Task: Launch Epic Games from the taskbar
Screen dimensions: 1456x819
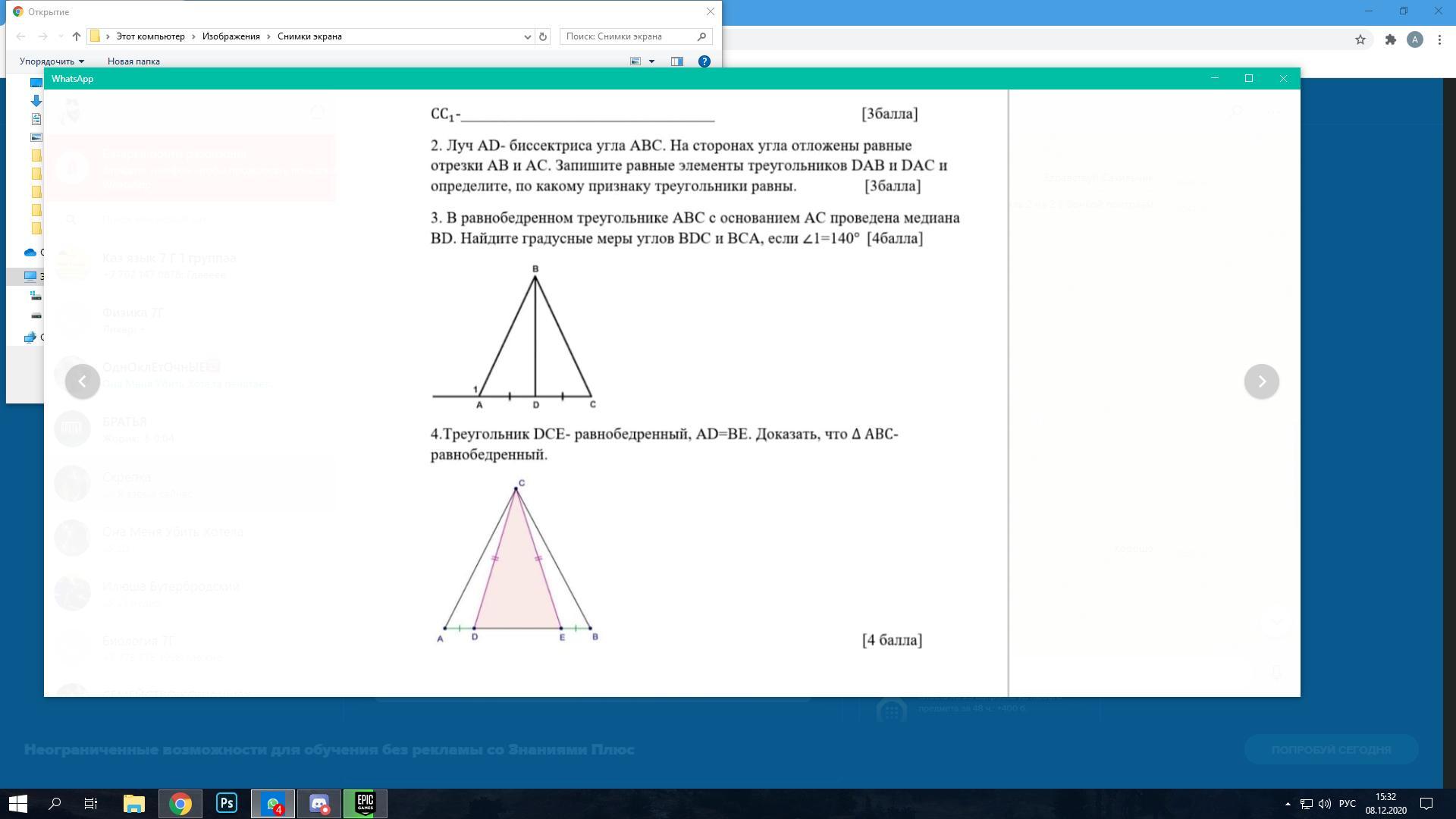Action: pyautogui.click(x=365, y=803)
